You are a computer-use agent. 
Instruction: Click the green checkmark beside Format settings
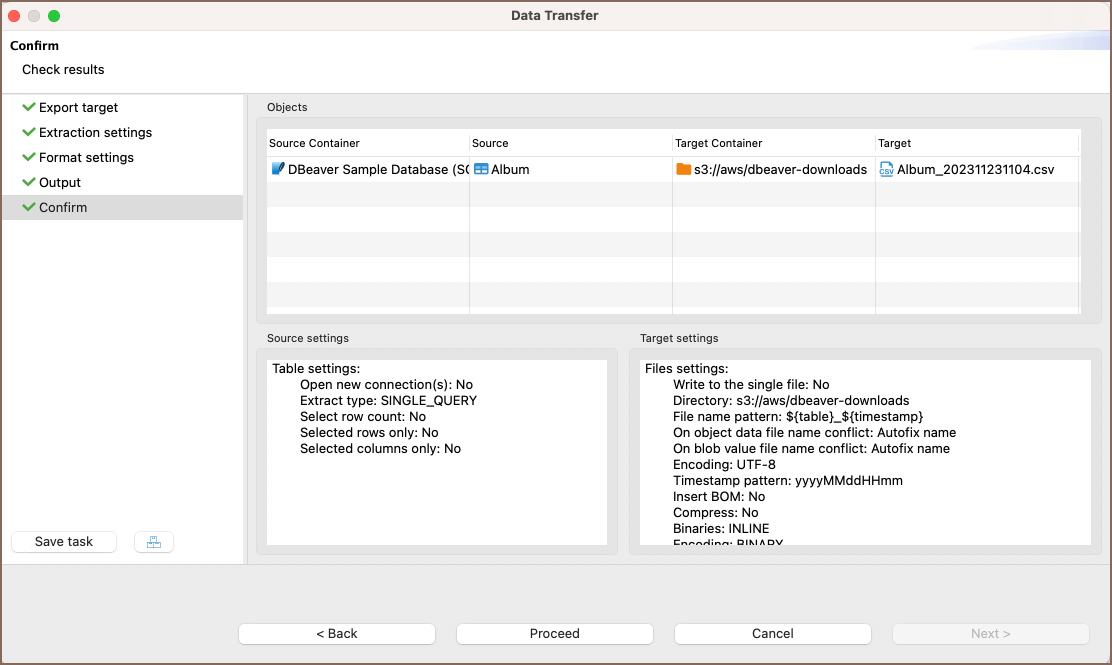[29, 157]
